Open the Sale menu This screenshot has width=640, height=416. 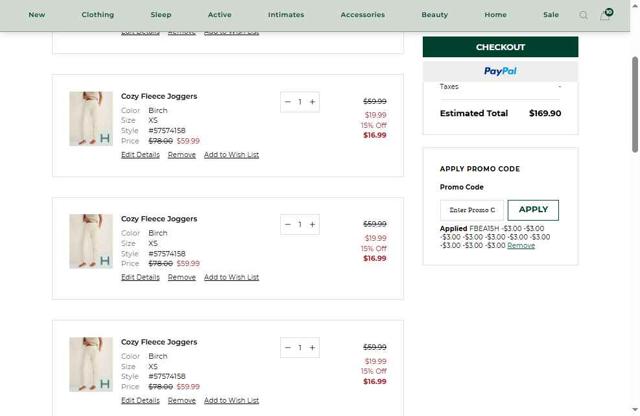click(551, 15)
